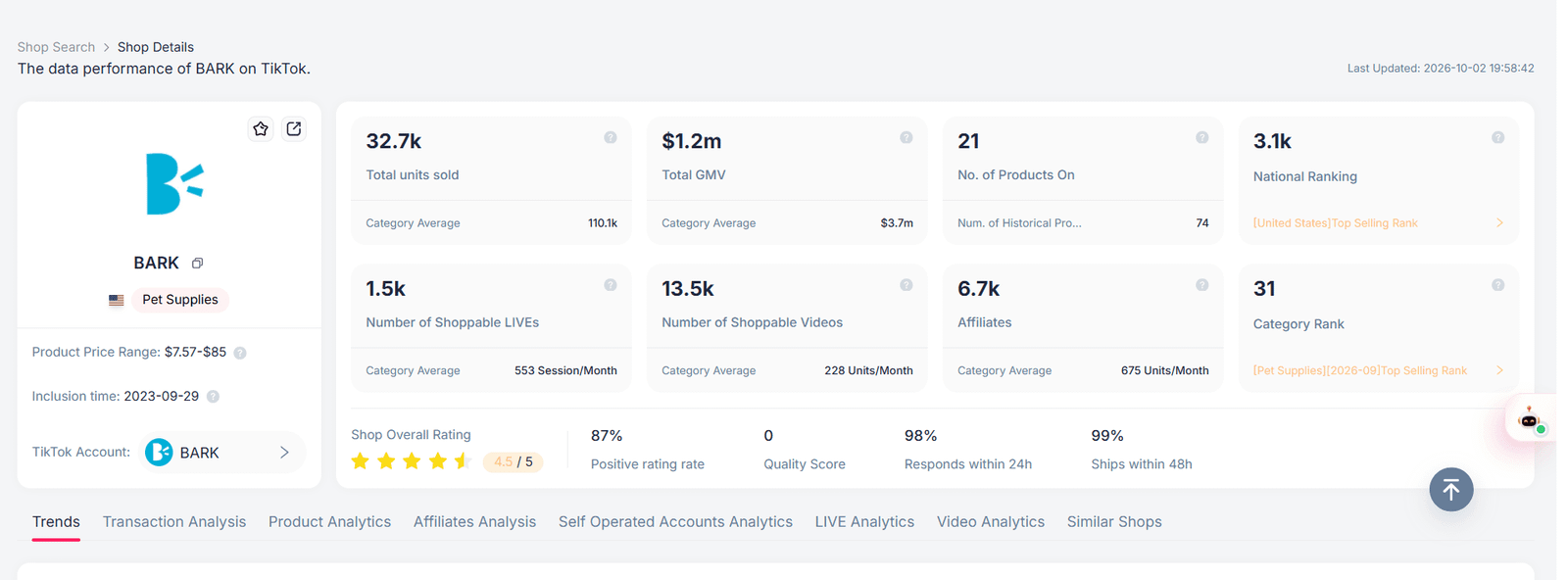
Task: Click the scroll-to-top arrow button
Action: tap(1451, 489)
